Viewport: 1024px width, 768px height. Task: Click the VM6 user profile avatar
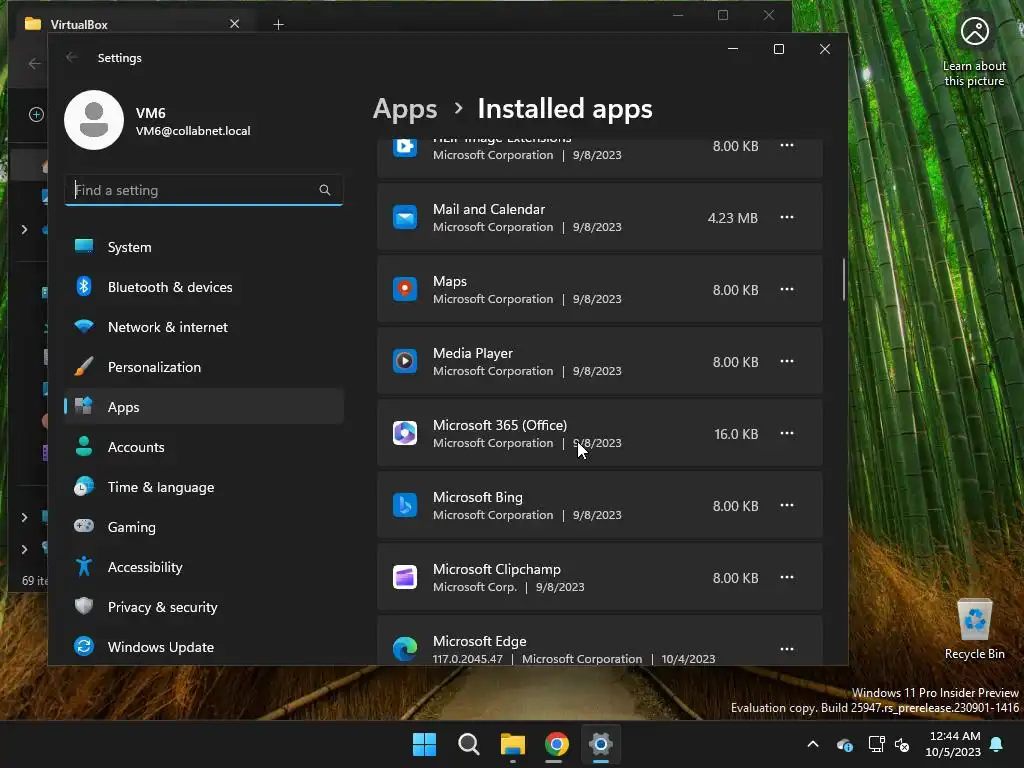coord(94,120)
